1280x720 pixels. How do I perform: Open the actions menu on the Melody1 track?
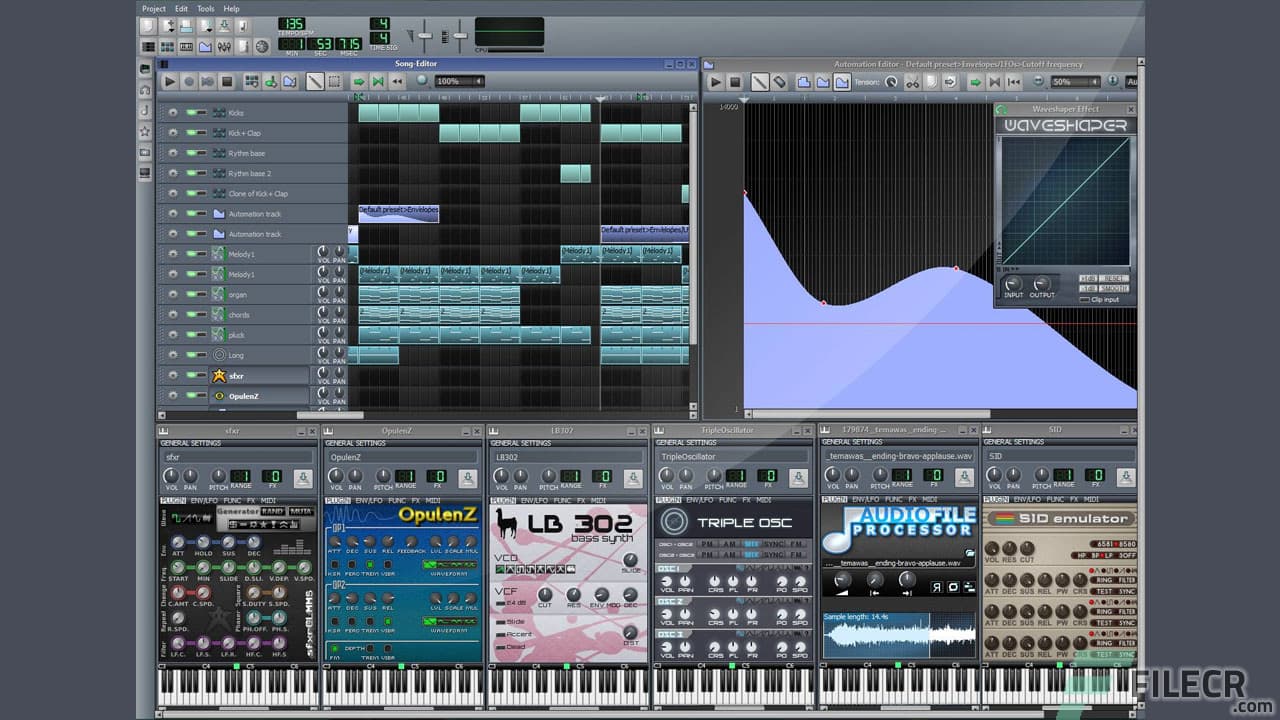click(172, 254)
